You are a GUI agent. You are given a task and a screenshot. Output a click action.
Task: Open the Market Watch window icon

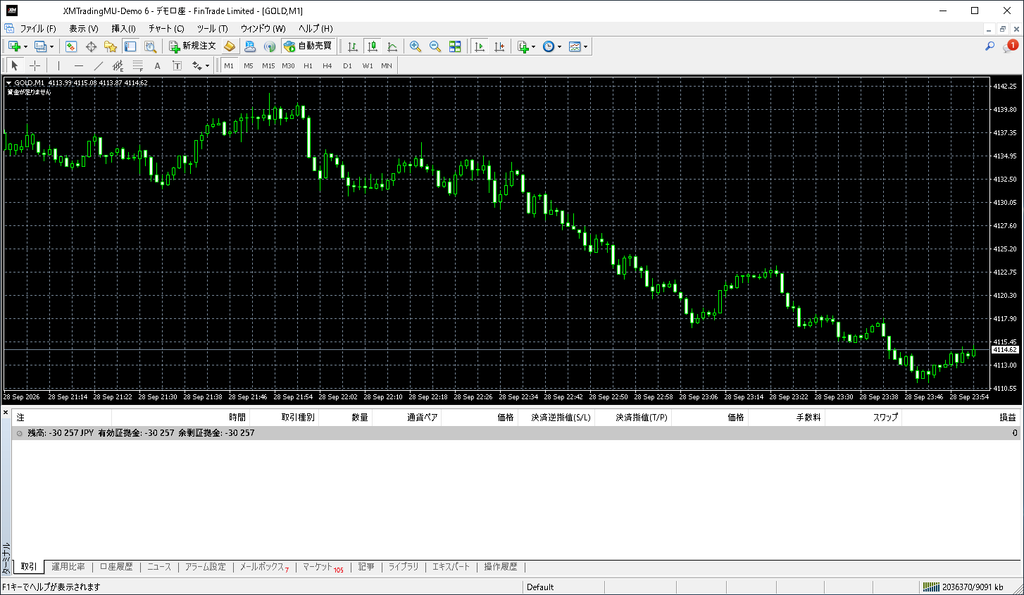click(x=71, y=46)
